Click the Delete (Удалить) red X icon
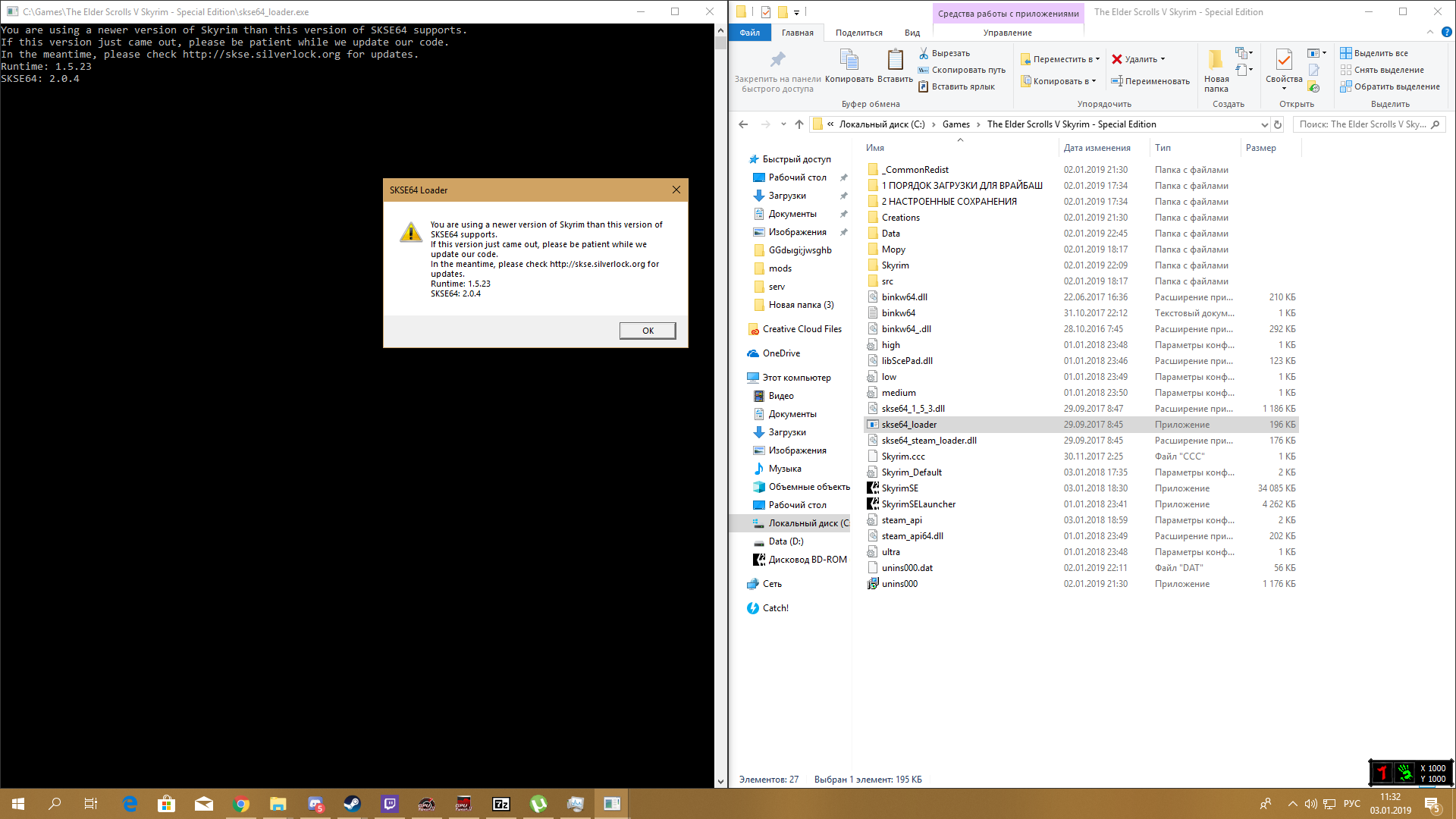Screen dimensions: 1456x819 [1117, 59]
